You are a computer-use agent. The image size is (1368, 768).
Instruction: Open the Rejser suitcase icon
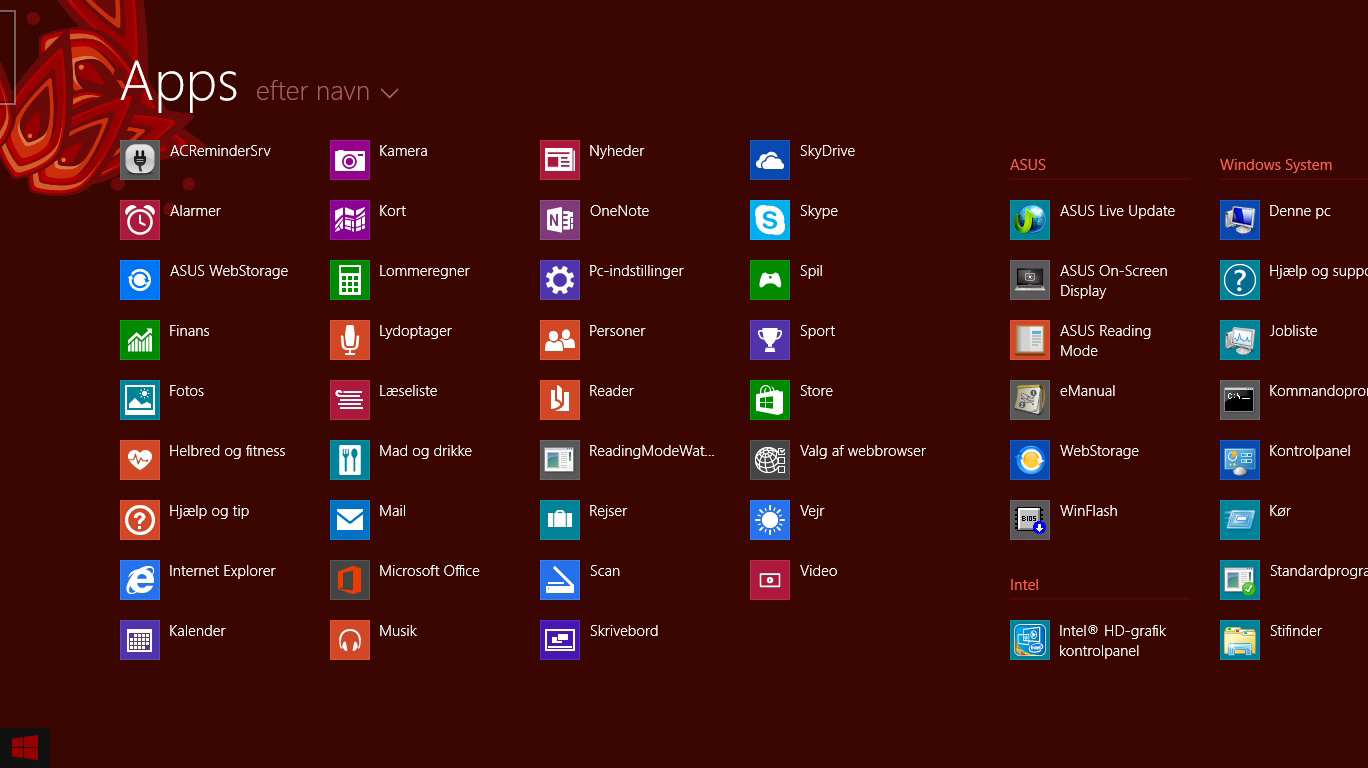(560, 520)
